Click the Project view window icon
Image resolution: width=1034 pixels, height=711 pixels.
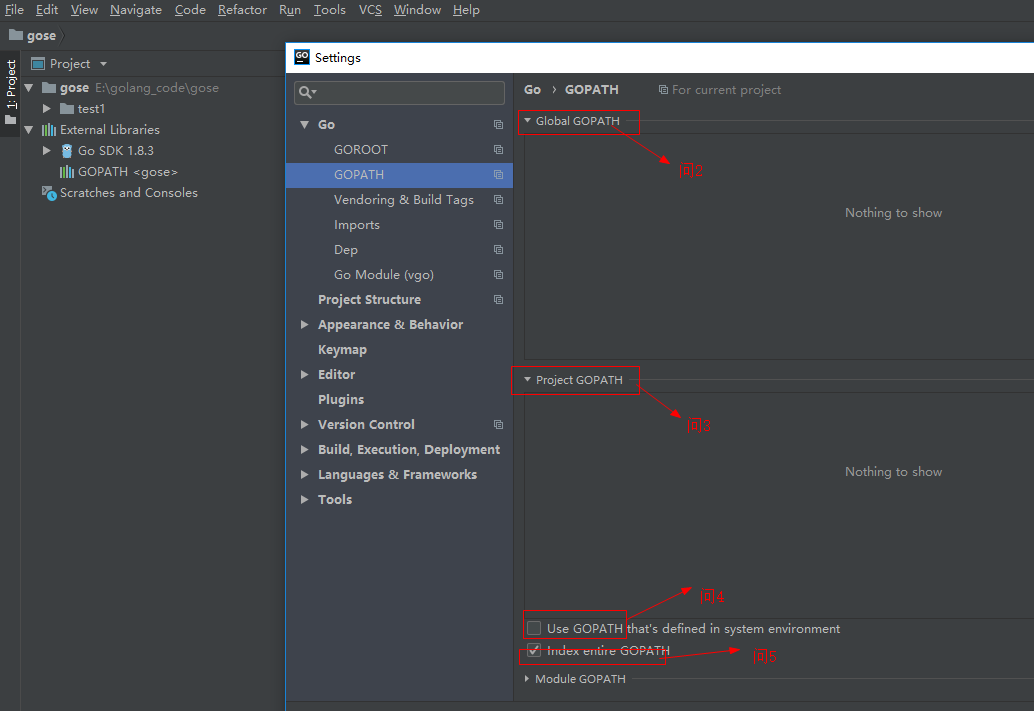(x=38, y=64)
